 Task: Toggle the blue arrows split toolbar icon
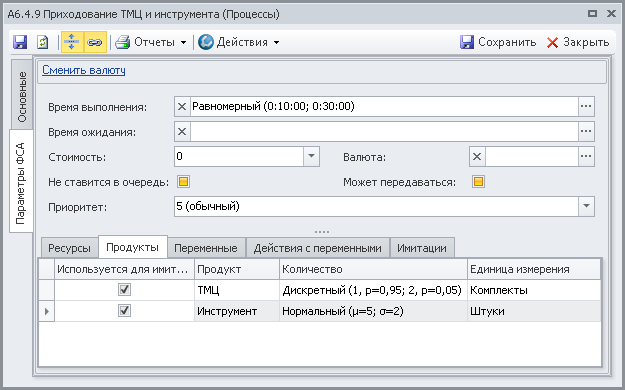coord(72,42)
